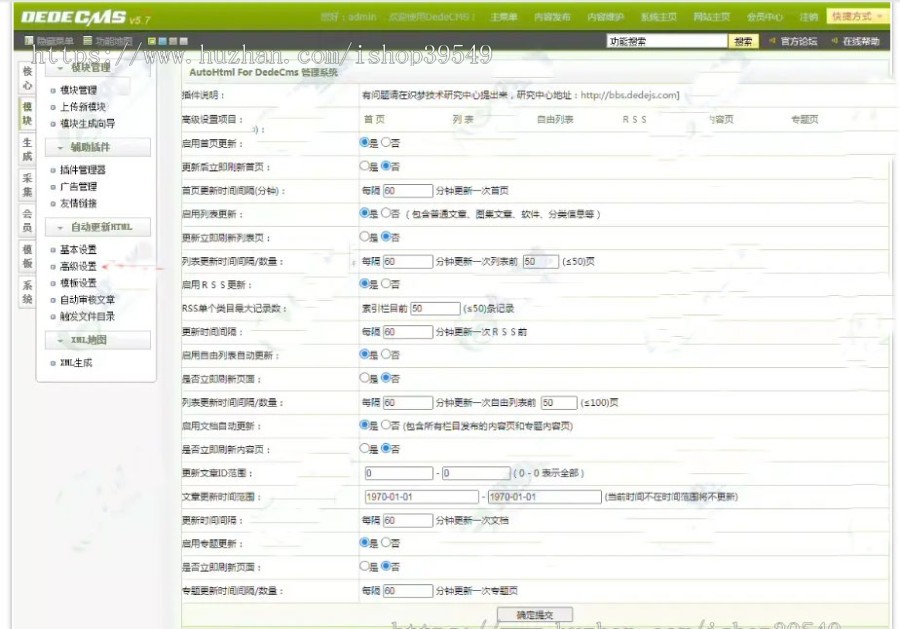Switch to the 系统 side tab
Screen dimensions: 900x629
27,292
